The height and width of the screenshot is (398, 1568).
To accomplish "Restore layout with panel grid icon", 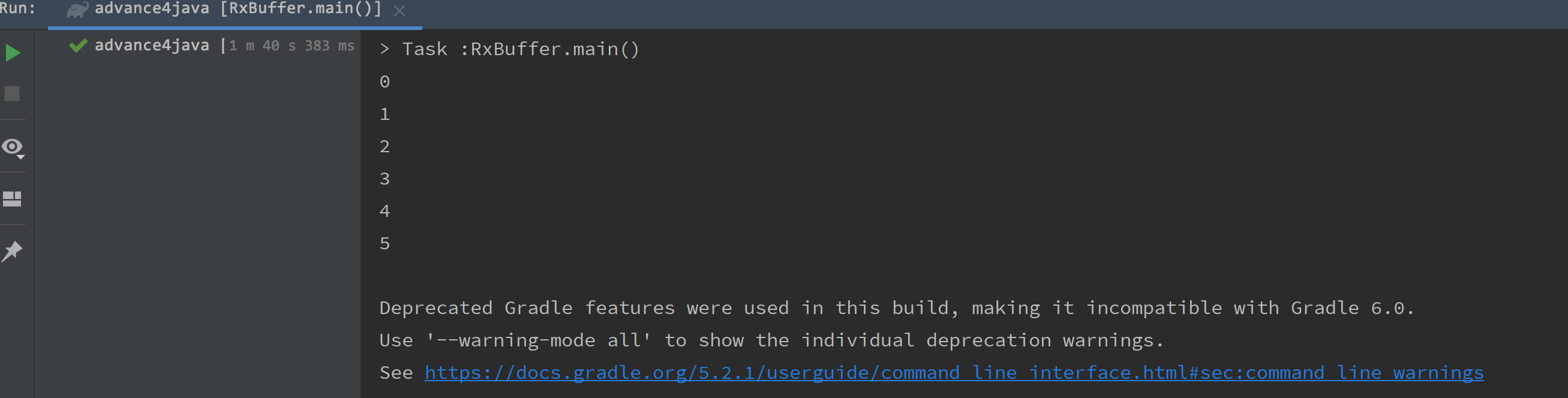I will pos(12,199).
